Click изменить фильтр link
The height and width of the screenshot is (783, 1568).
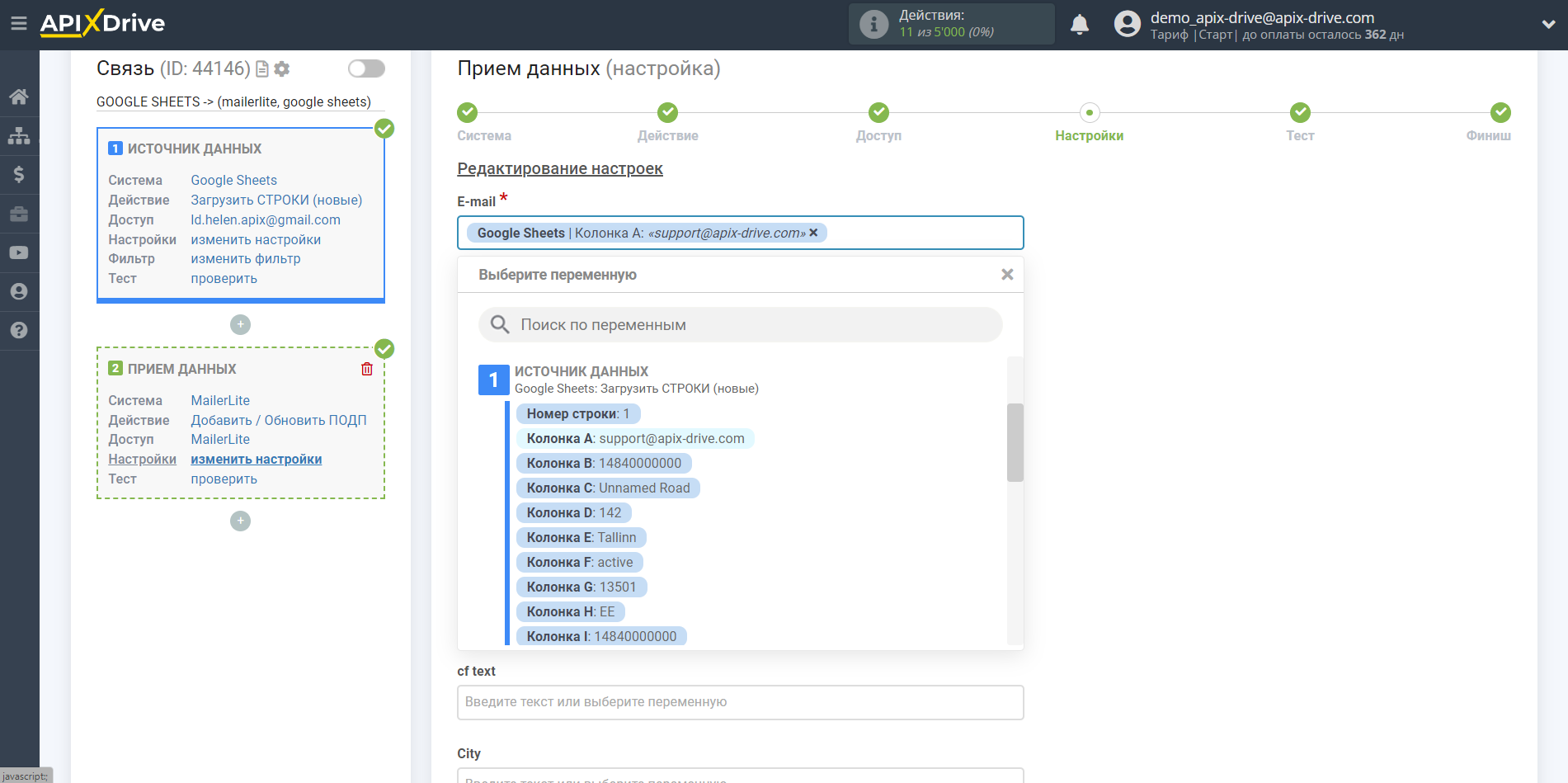(246, 259)
